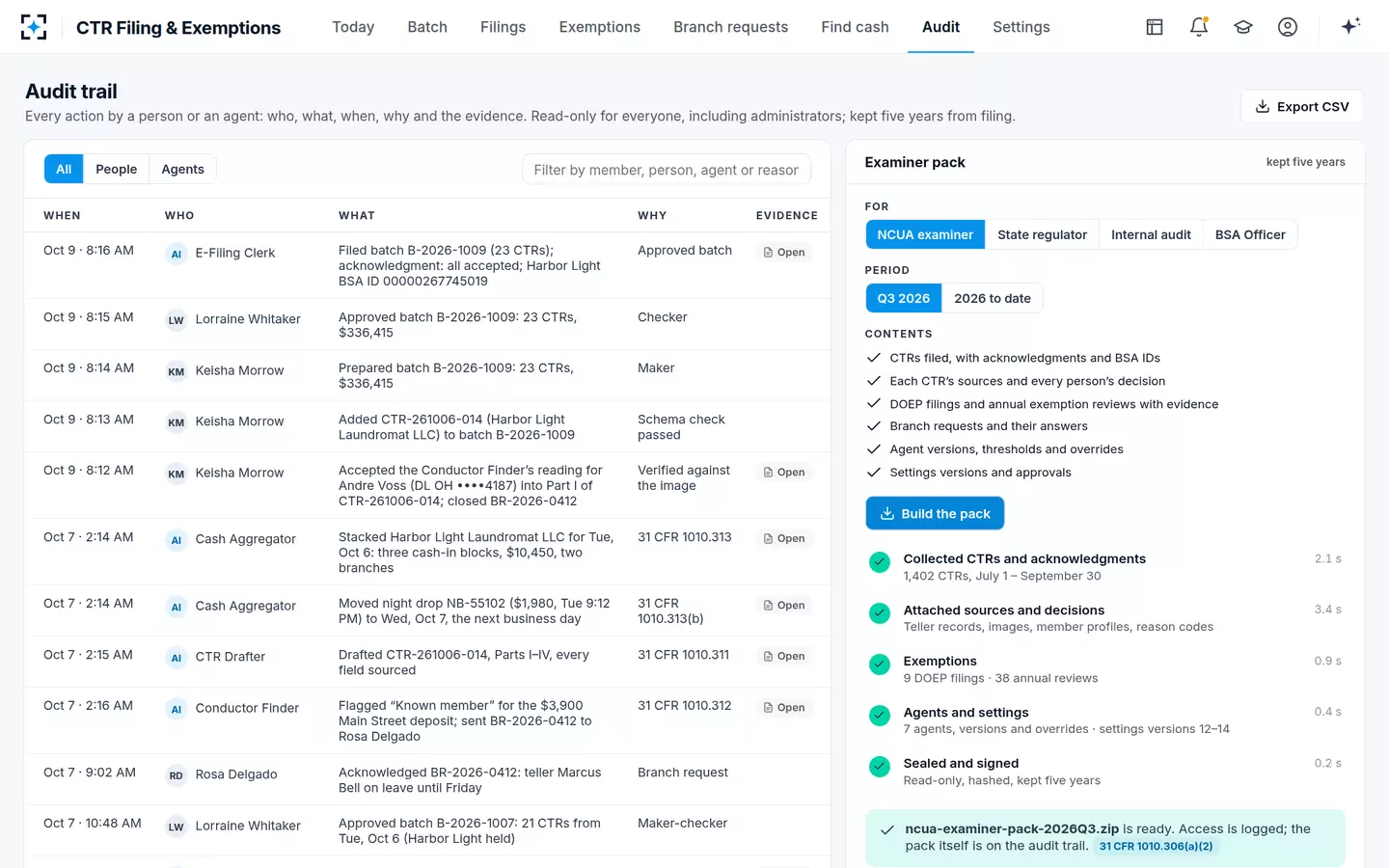Open the layout panel icon
This screenshot has height=868, width=1389.
(1155, 27)
